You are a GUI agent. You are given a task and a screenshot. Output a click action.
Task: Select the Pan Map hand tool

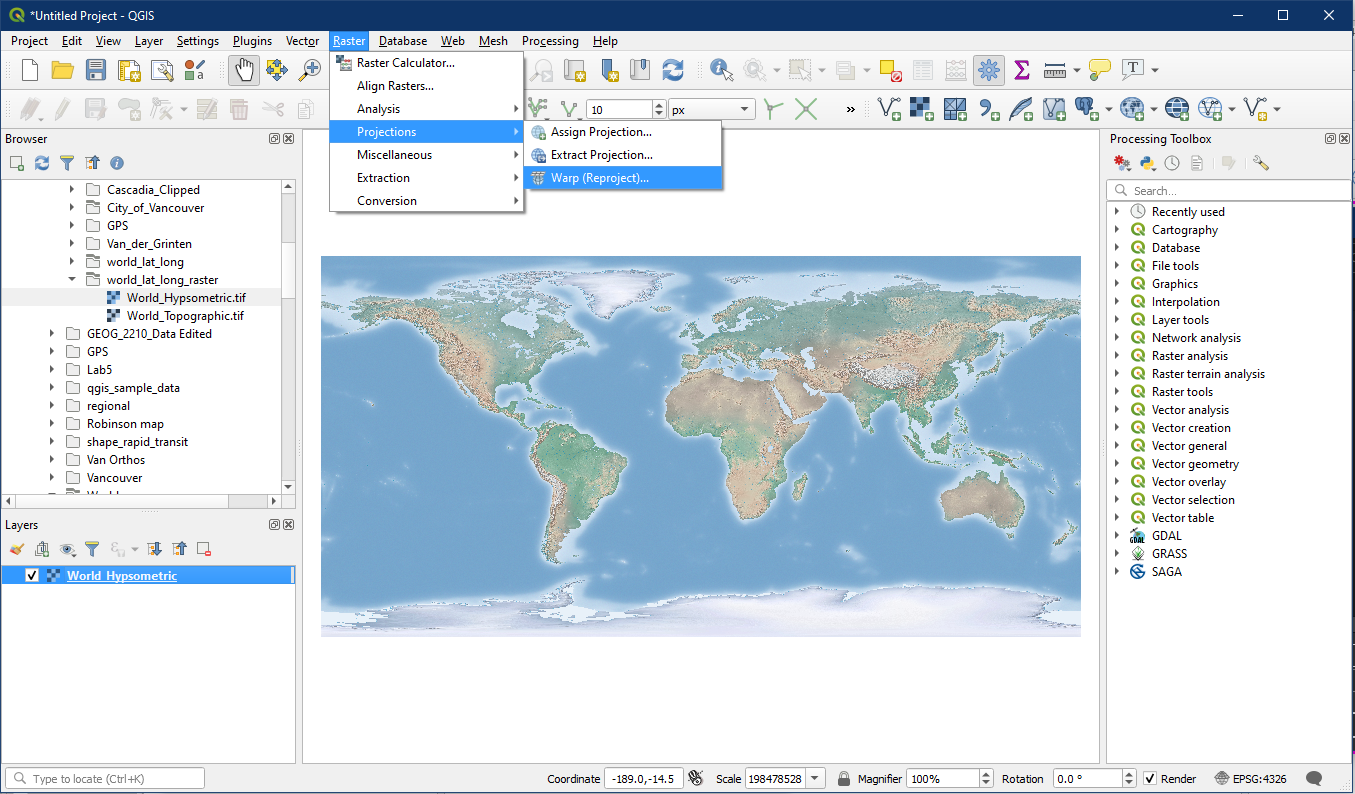(244, 69)
